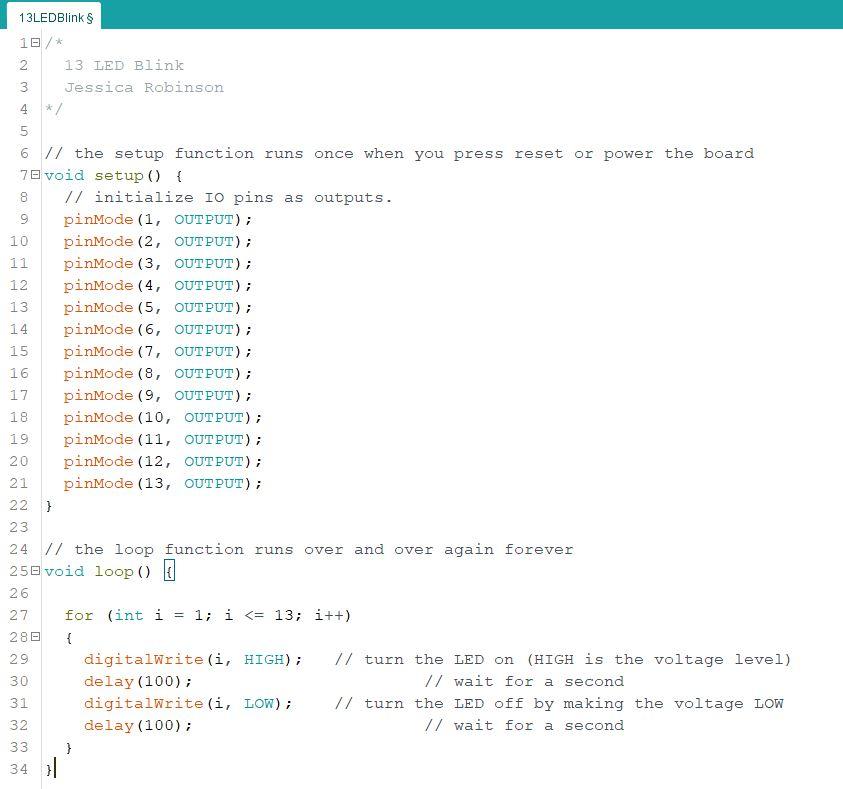843x789 pixels.
Task: Select the 13LEDBlink sketch tab
Action: 54,17
